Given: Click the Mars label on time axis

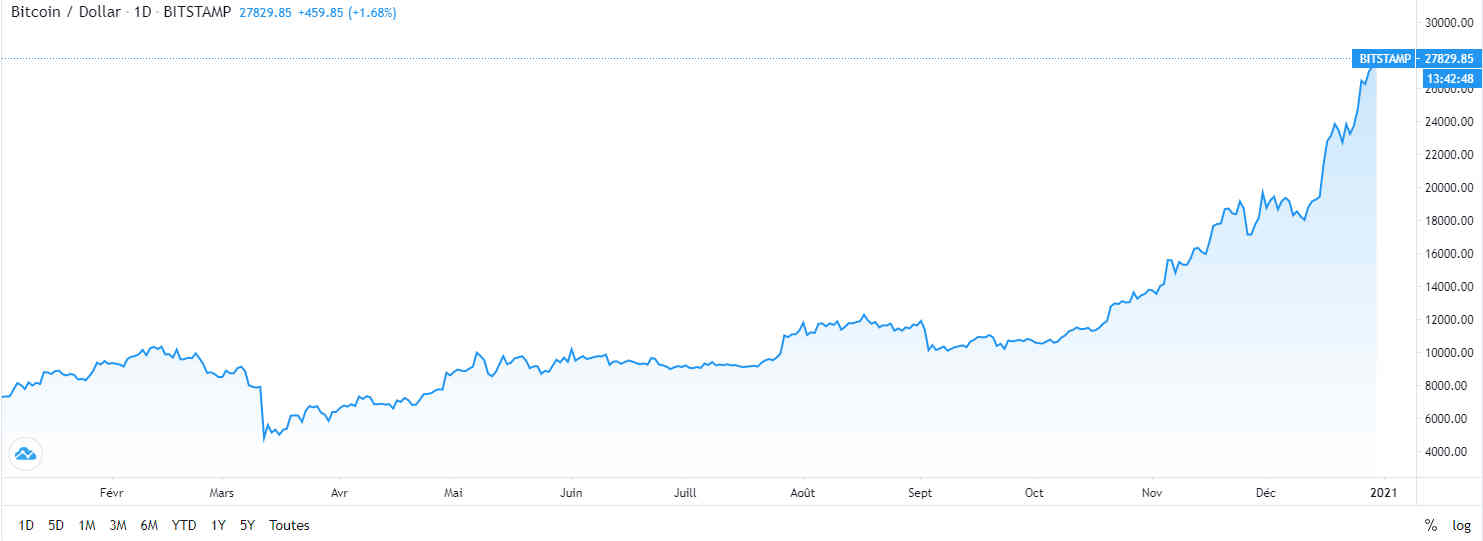Looking at the screenshot, I should coord(222,493).
